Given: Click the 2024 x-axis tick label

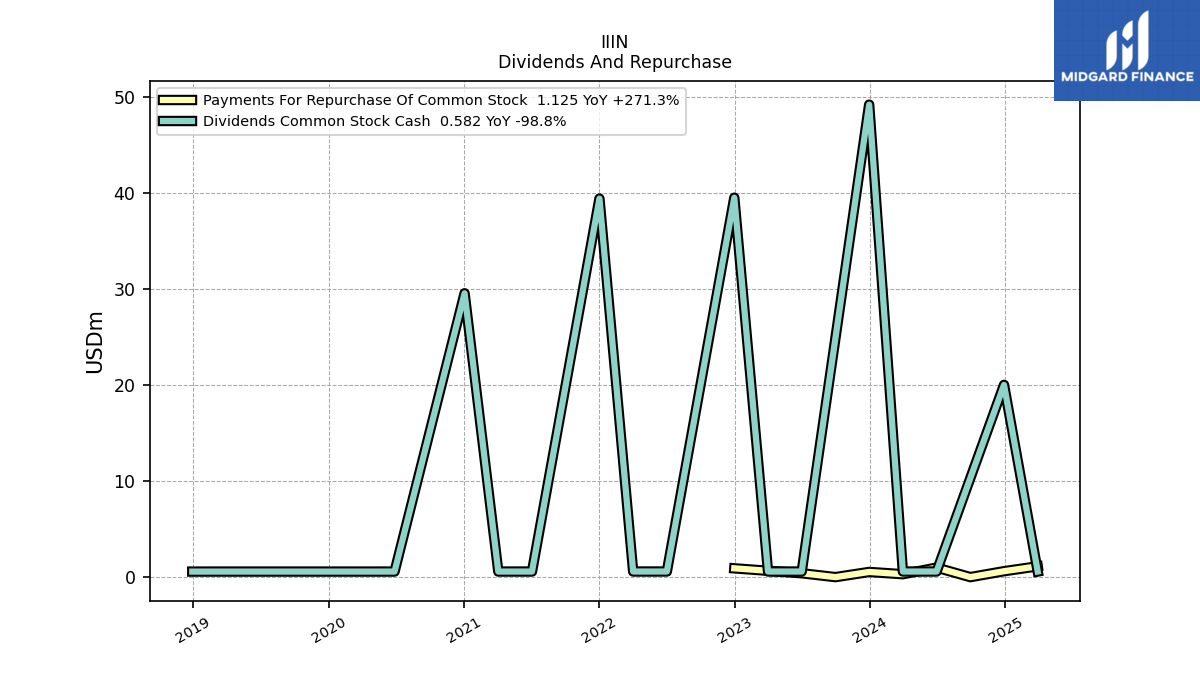Looking at the screenshot, I should coord(869,630).
